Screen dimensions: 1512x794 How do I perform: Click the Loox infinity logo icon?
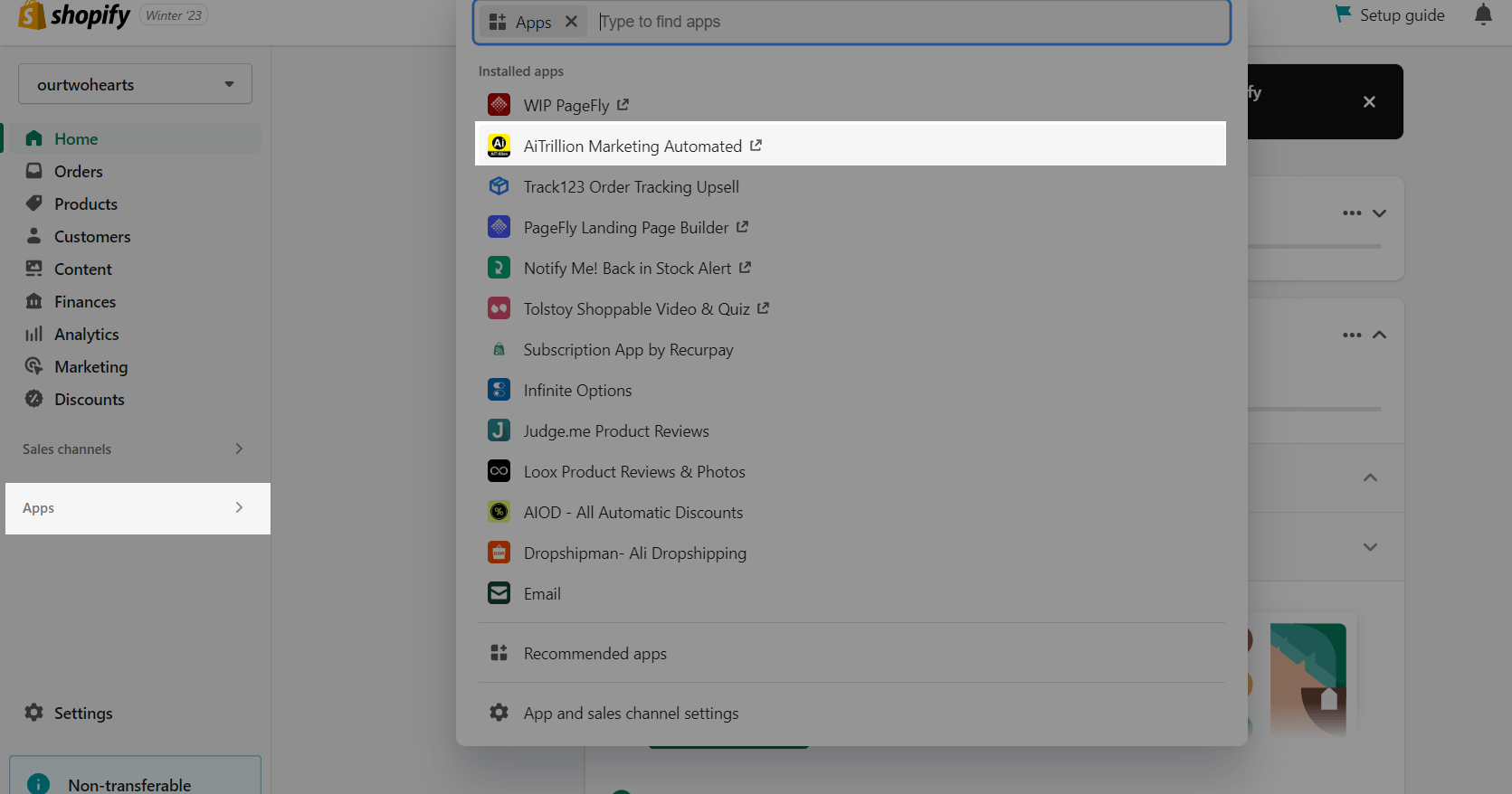[x=499, y=471]
